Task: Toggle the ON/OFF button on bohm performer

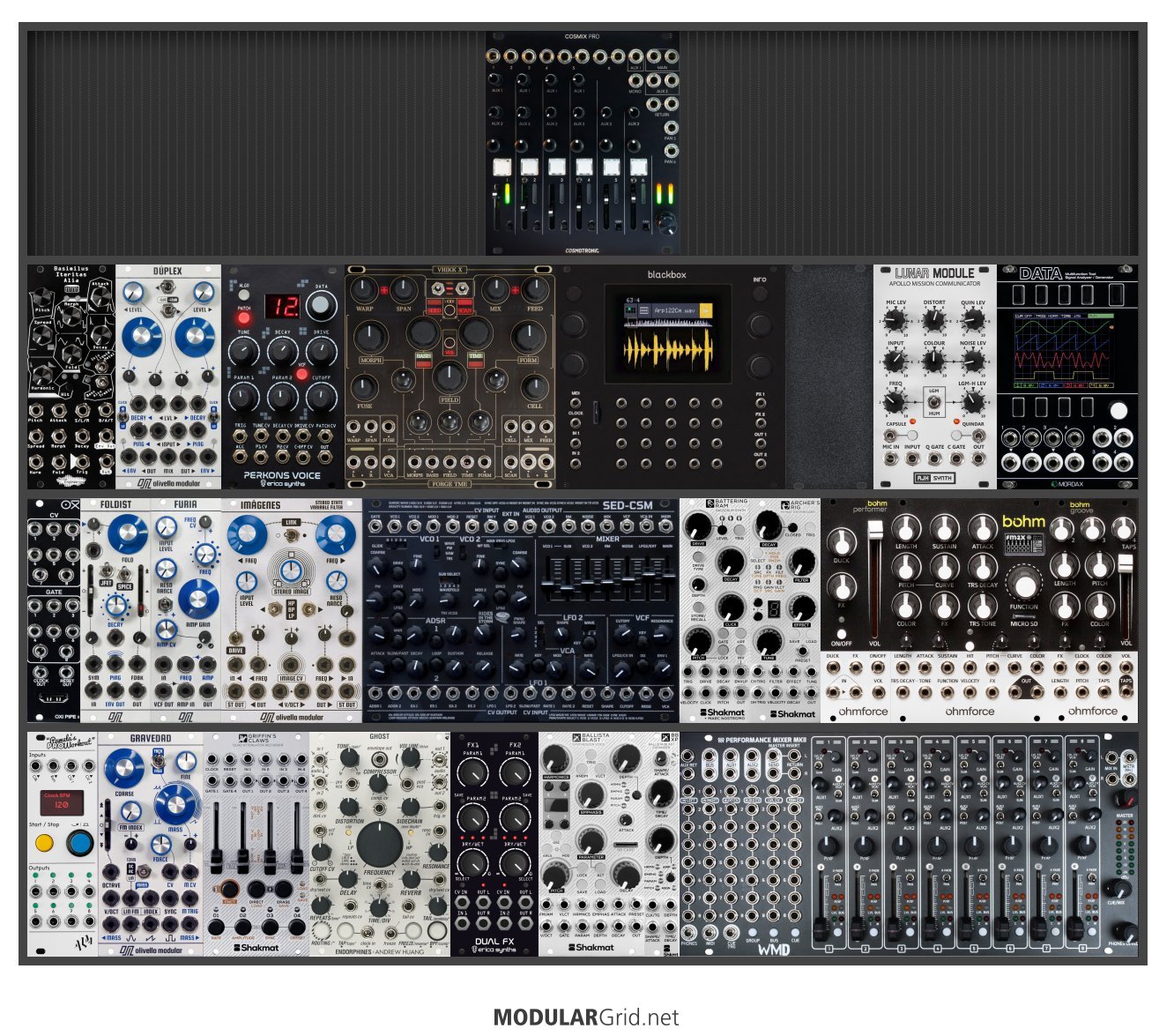Action: (x=842, y=633)
